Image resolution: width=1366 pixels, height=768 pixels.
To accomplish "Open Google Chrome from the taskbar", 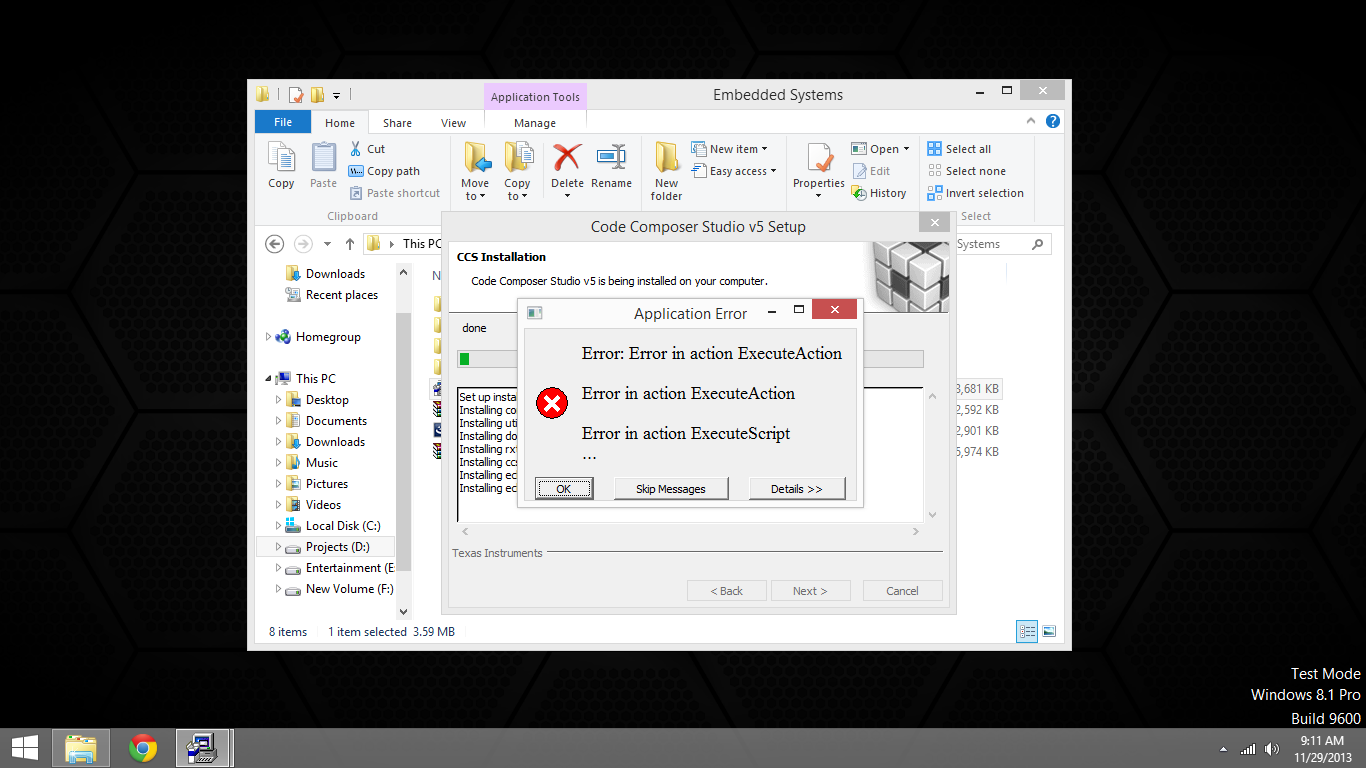I will [143, 748].
